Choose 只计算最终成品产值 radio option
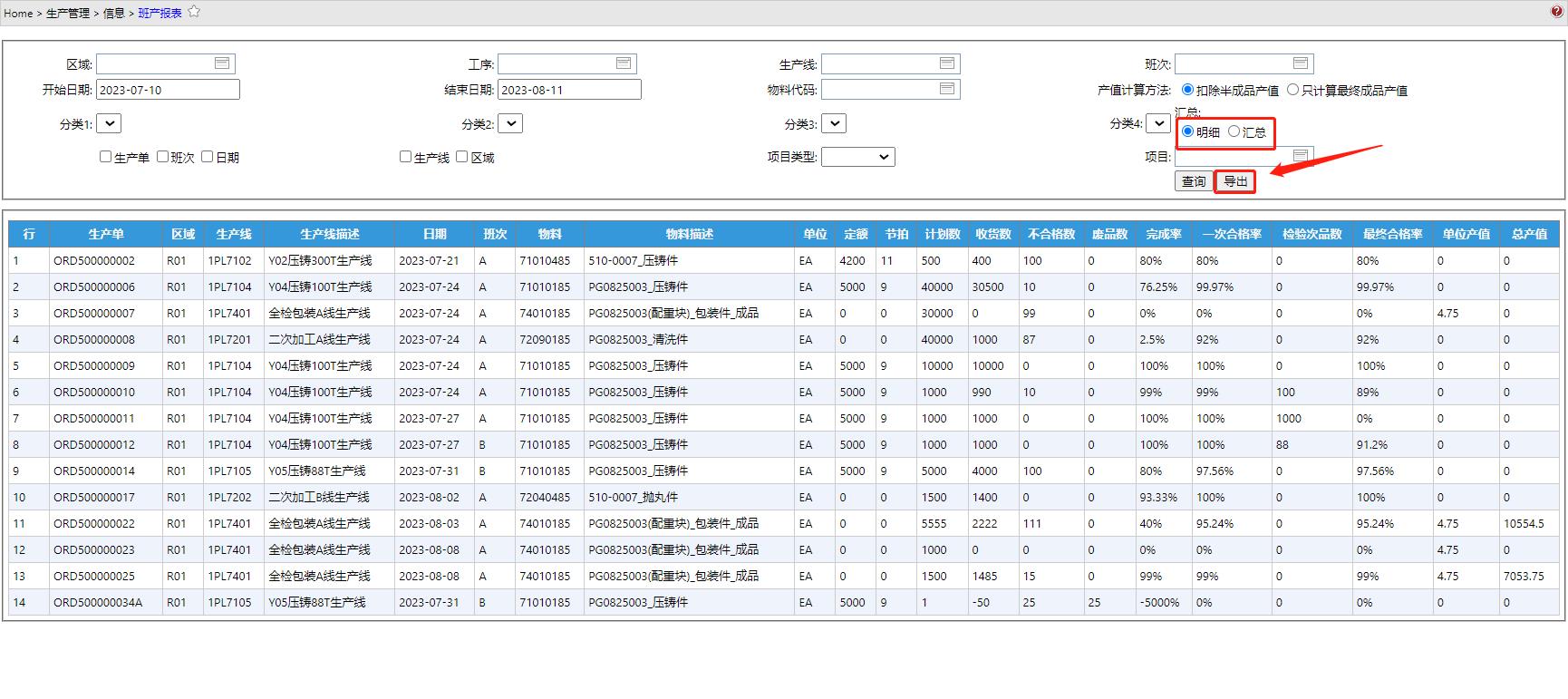 coord(1293,90)
